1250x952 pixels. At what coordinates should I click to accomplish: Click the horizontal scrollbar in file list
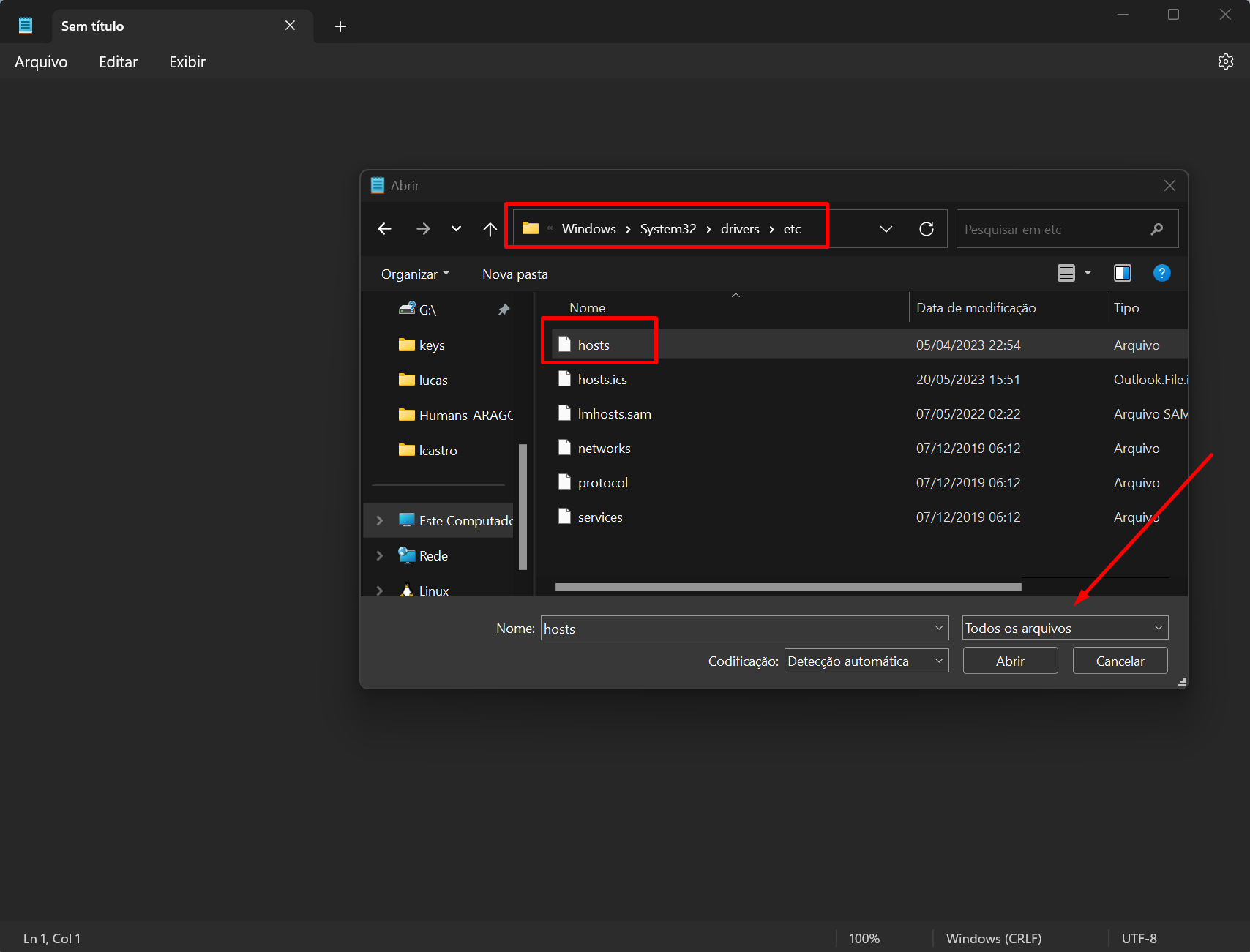[x=787, y=587]
